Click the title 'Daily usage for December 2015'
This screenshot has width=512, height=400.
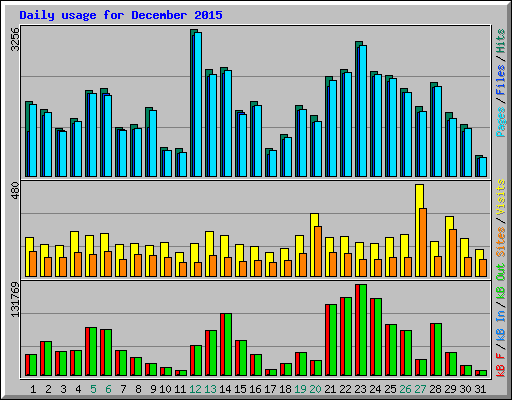(x=121, y=15)
